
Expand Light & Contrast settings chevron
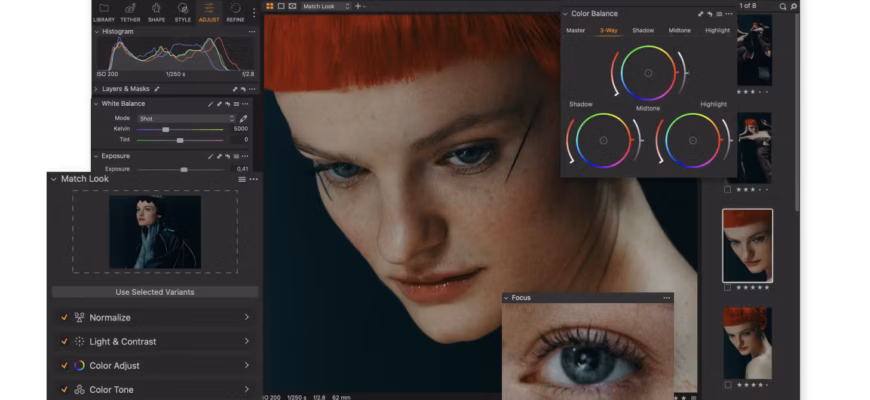246,341
